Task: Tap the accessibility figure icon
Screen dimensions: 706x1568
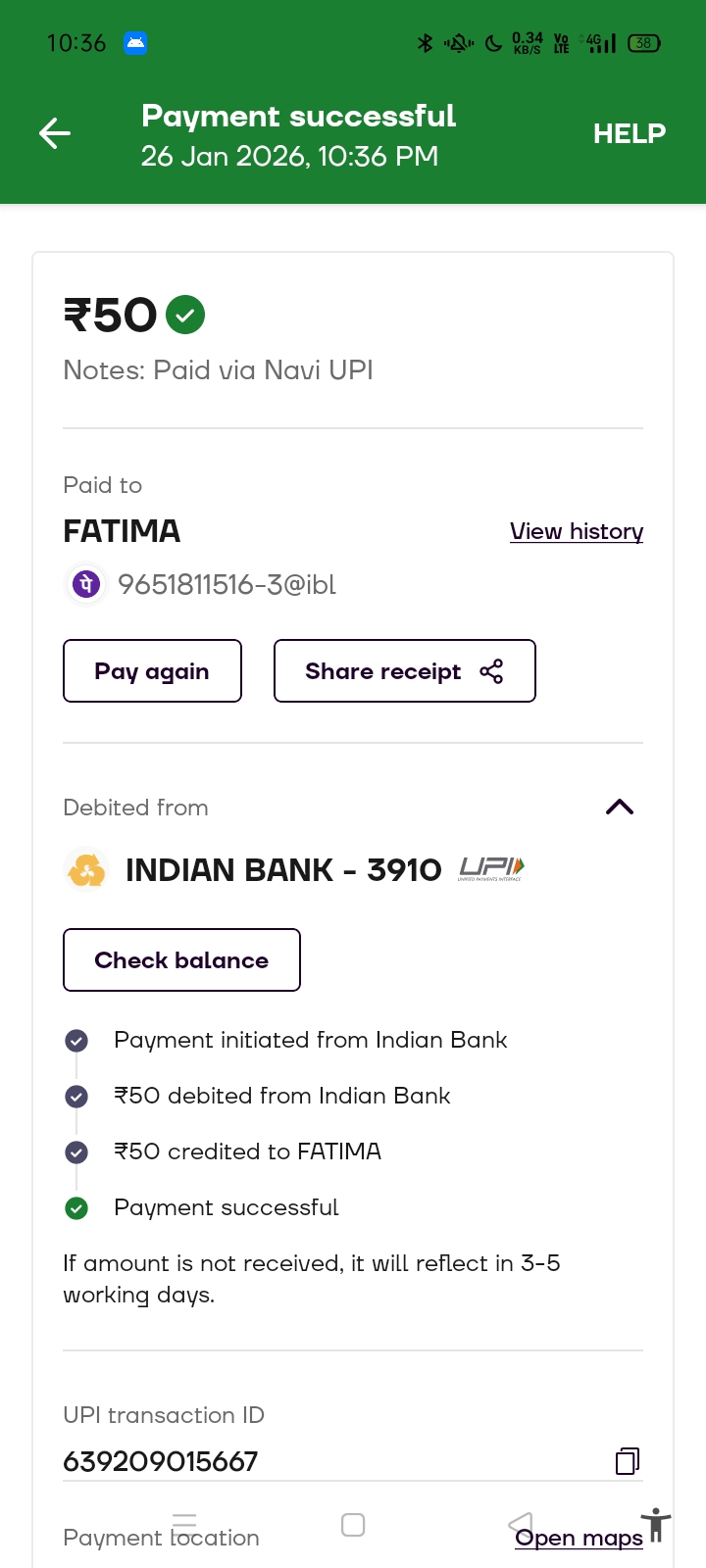Action: (656, 1526)
